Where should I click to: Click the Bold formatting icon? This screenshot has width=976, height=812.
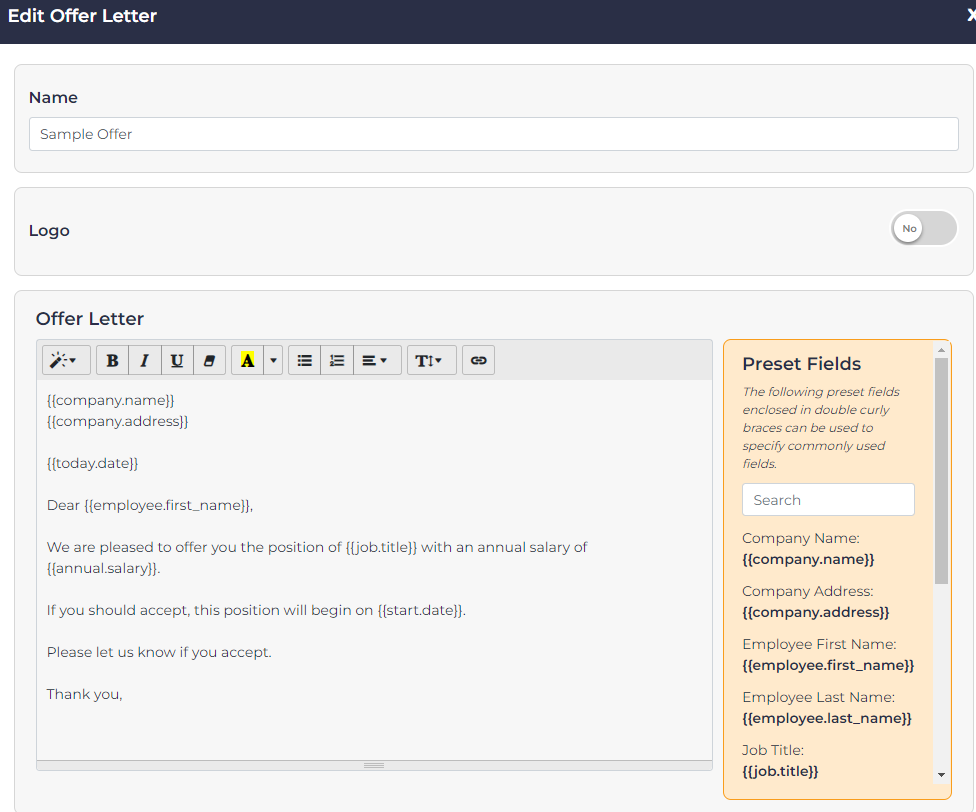[112, 361]
